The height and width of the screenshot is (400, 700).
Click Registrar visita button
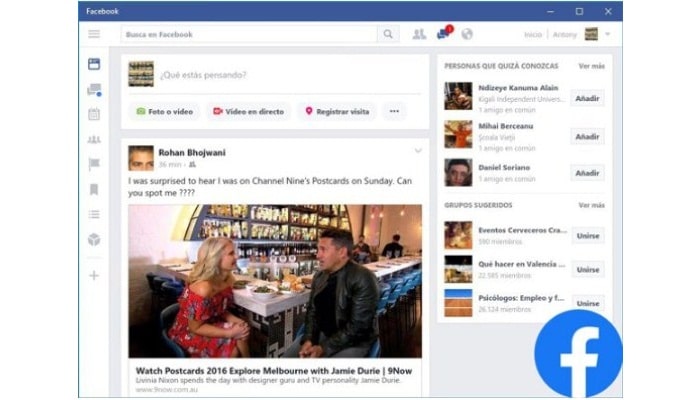pyautogui.click(x=337, y=112)
